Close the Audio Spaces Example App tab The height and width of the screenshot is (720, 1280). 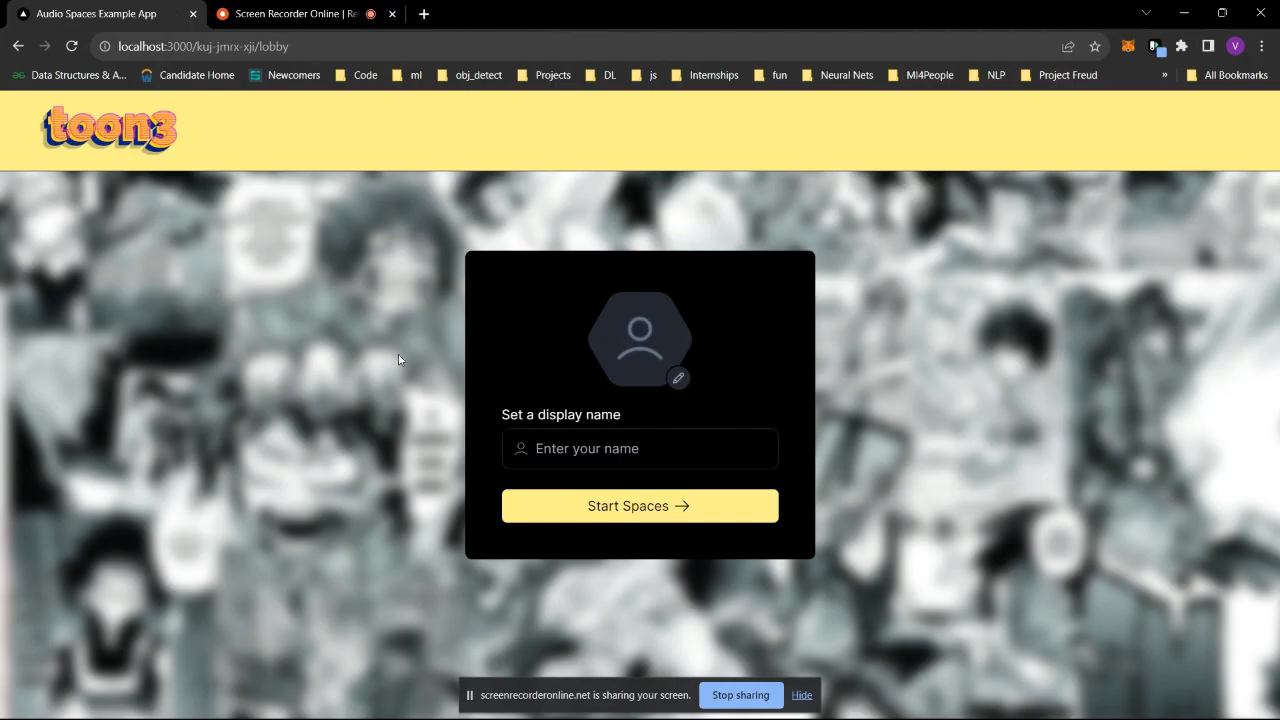(x=193, y=14)
